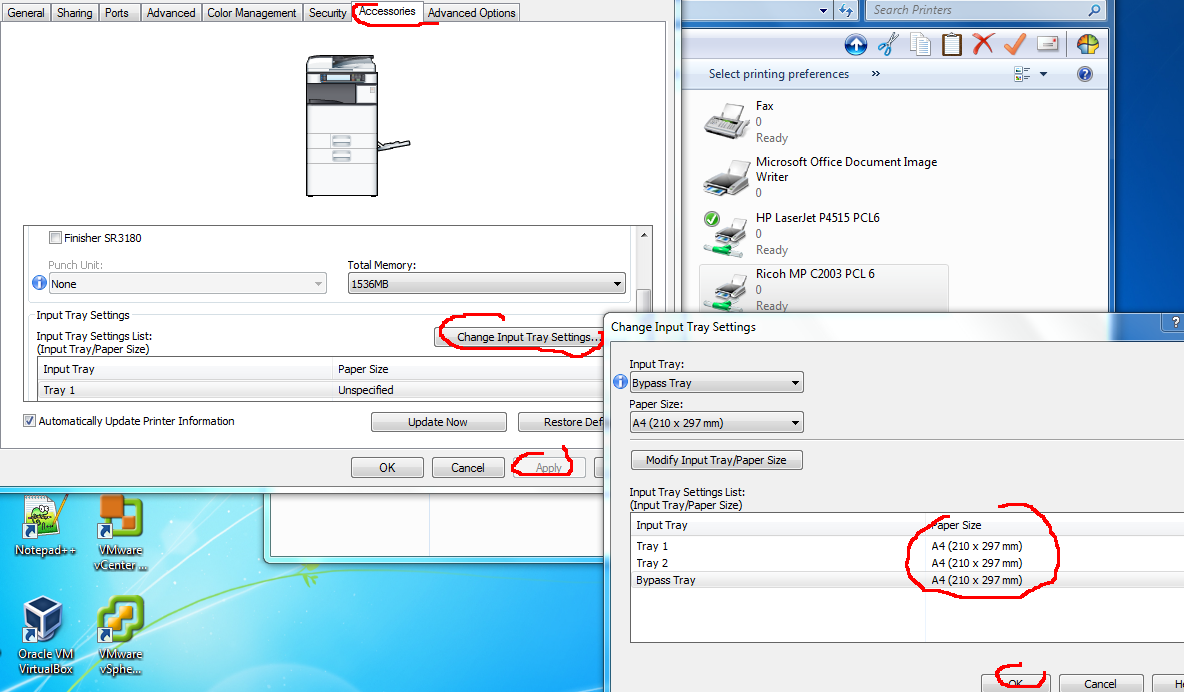The width and height of the screenshot is (1184, 692).
Task: Open Oracle VM VirtualBox desktop shortcut
Action: [x=45, y=635]
